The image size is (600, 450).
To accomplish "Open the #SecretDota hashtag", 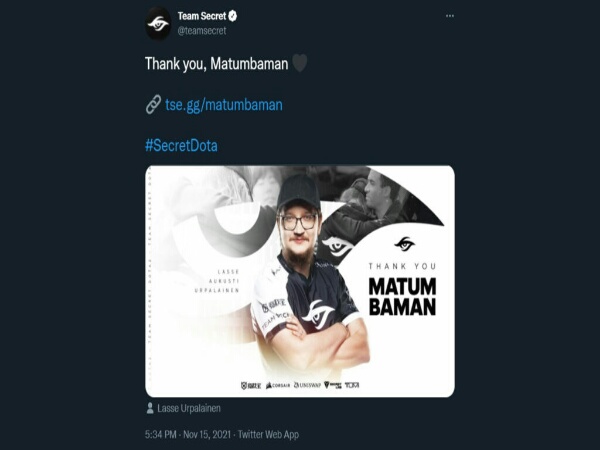I will point(181,145).
